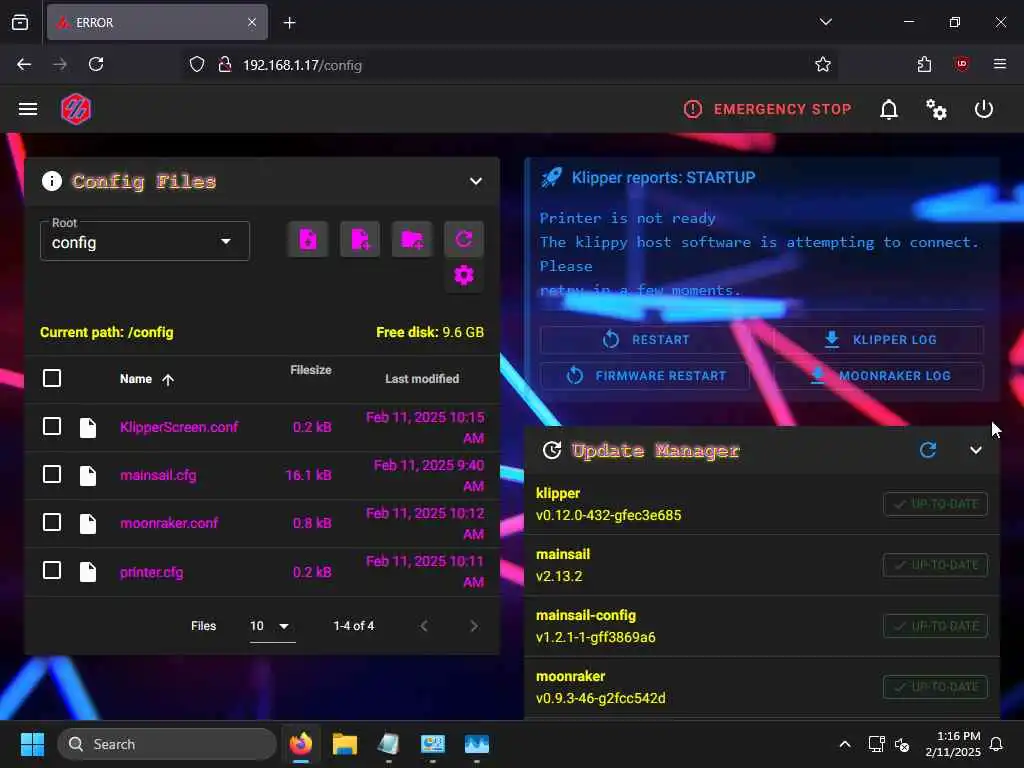The height and width of the screenshot is (768, 1024).
Task: Click the klipper version v0.12.0-432-gfec3e685
Action: (x=609, y=515)
